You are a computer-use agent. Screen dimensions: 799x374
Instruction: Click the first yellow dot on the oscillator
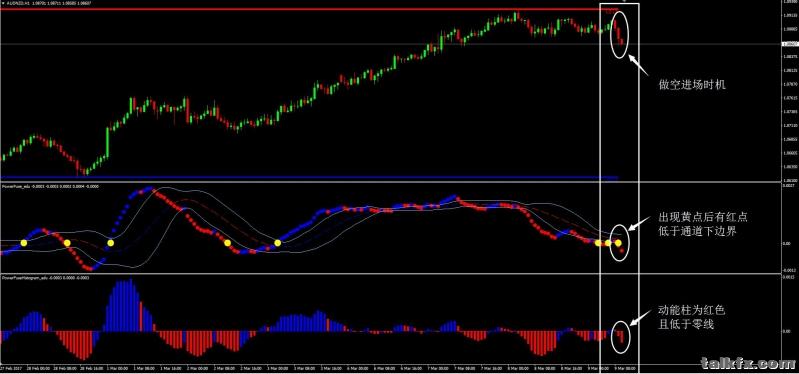click(x=23, y=243)
